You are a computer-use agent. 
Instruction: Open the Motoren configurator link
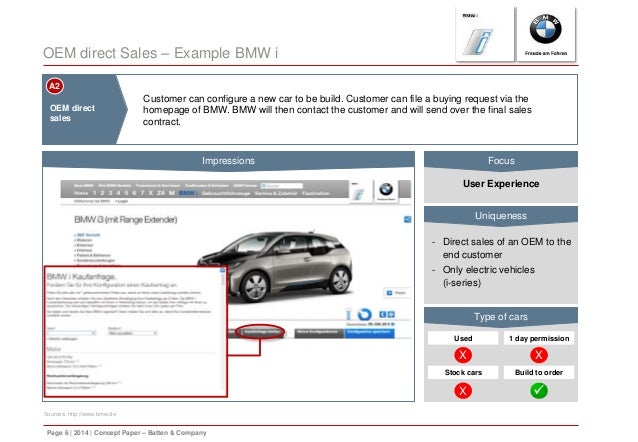[x=84, y=240]
